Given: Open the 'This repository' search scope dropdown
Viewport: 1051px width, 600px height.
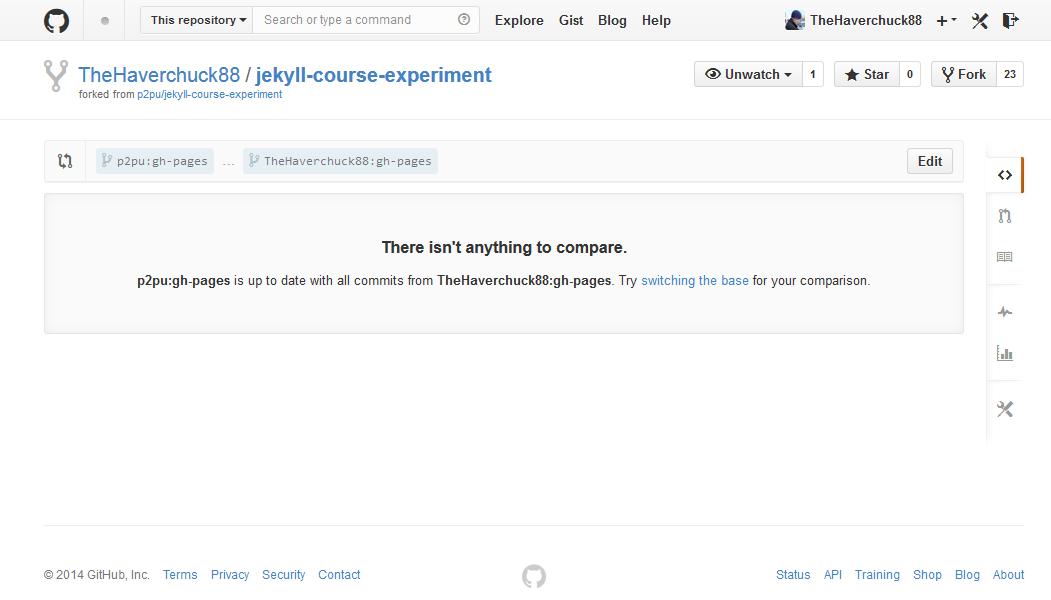Looking at the screenshot, I should pos(197,20).
